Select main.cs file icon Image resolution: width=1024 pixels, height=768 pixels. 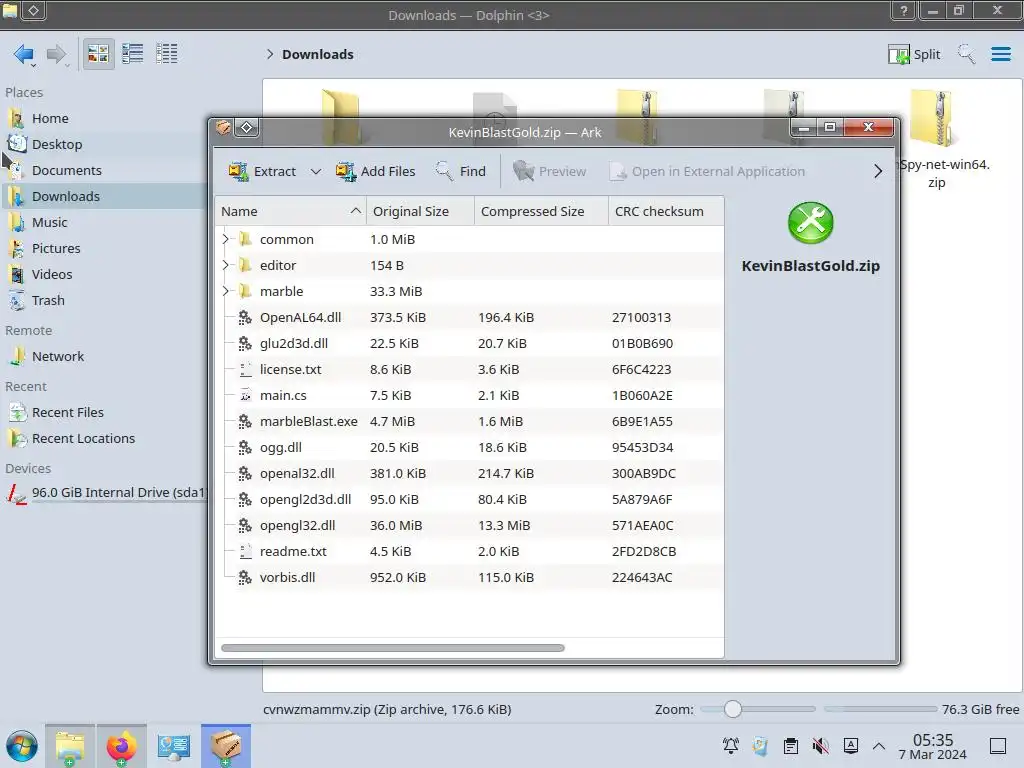(x=245, y=396)
